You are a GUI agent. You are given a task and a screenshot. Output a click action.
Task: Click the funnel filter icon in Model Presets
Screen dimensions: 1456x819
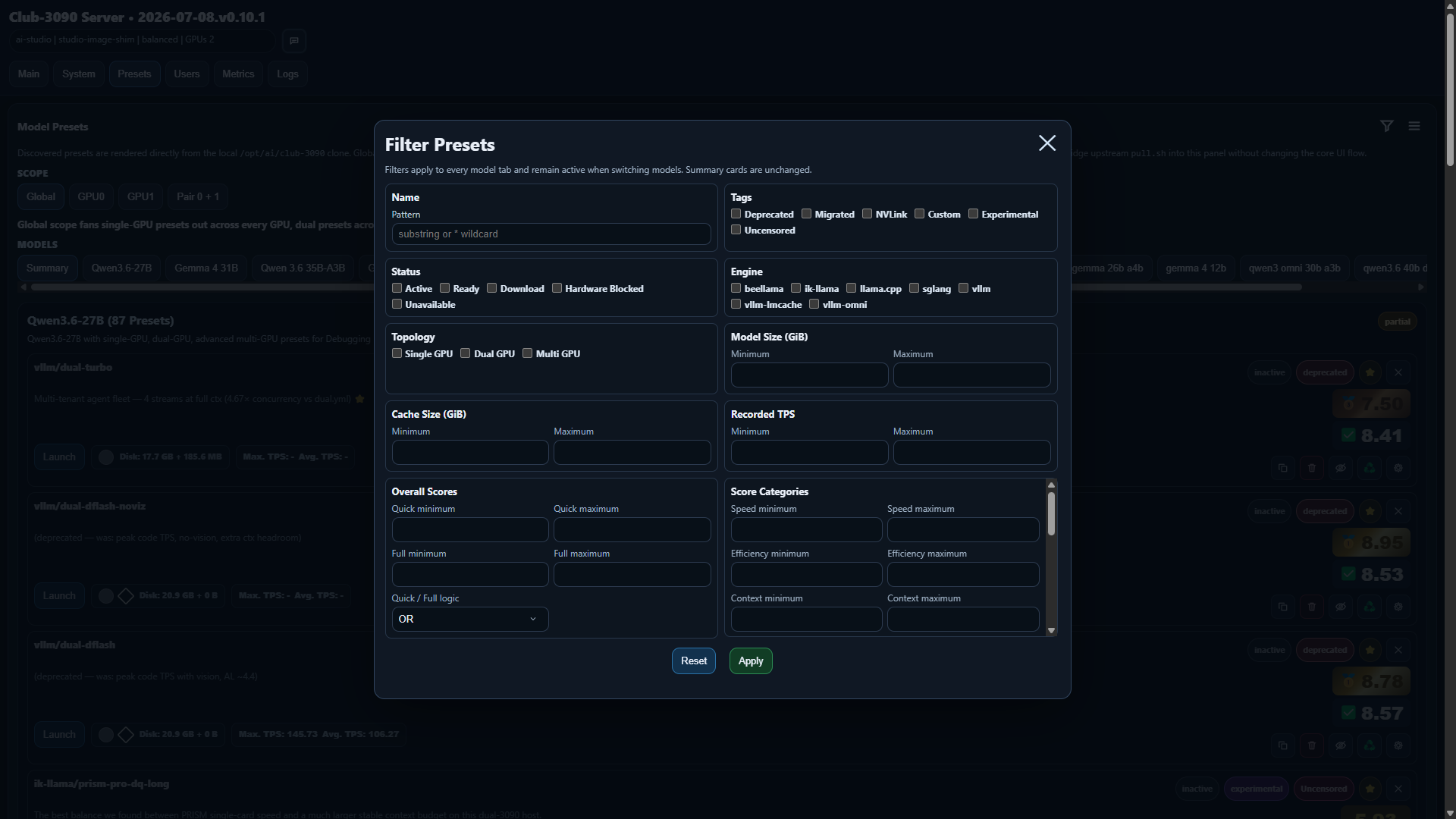click(x=1386, y=127)
